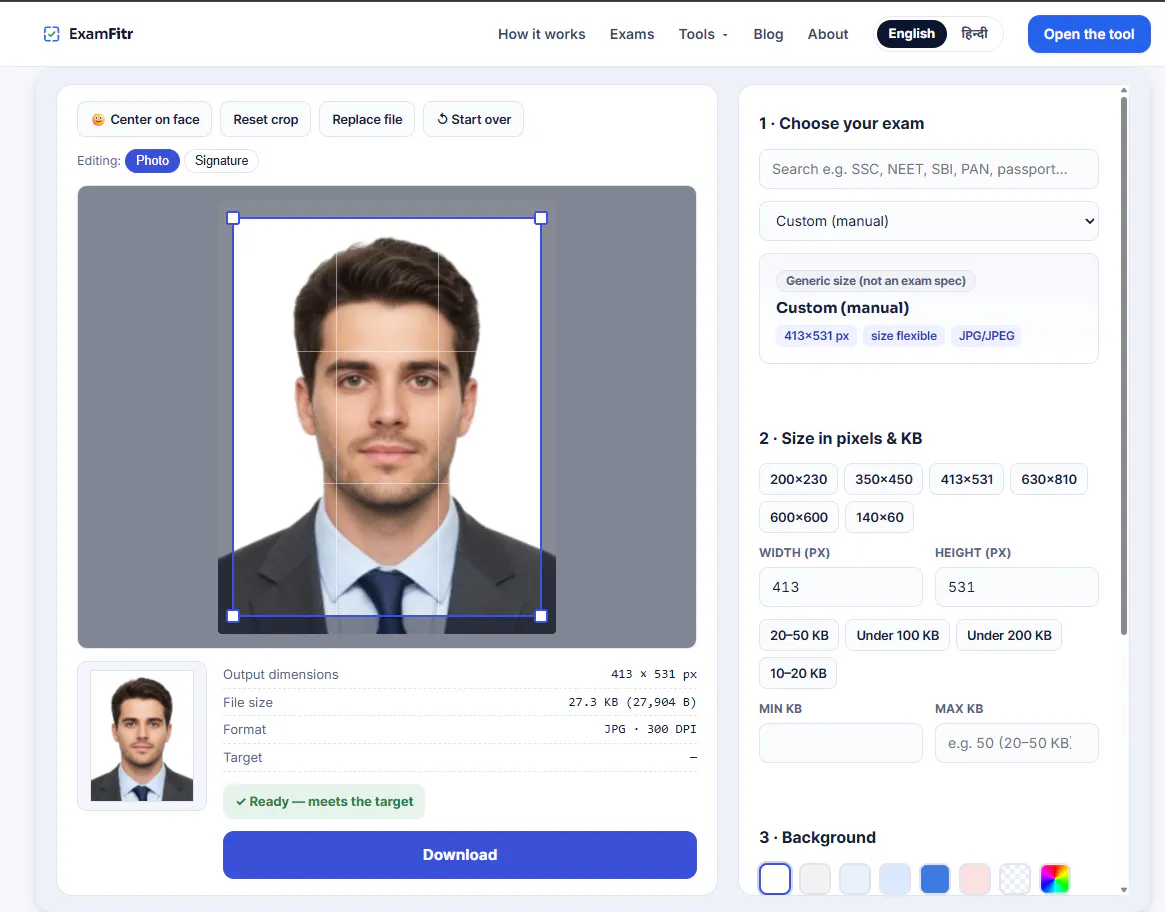Choose the 413×531 size preset
This screenshot has width=1165, height=912.
pyautogui.click(x=967, y=479)
